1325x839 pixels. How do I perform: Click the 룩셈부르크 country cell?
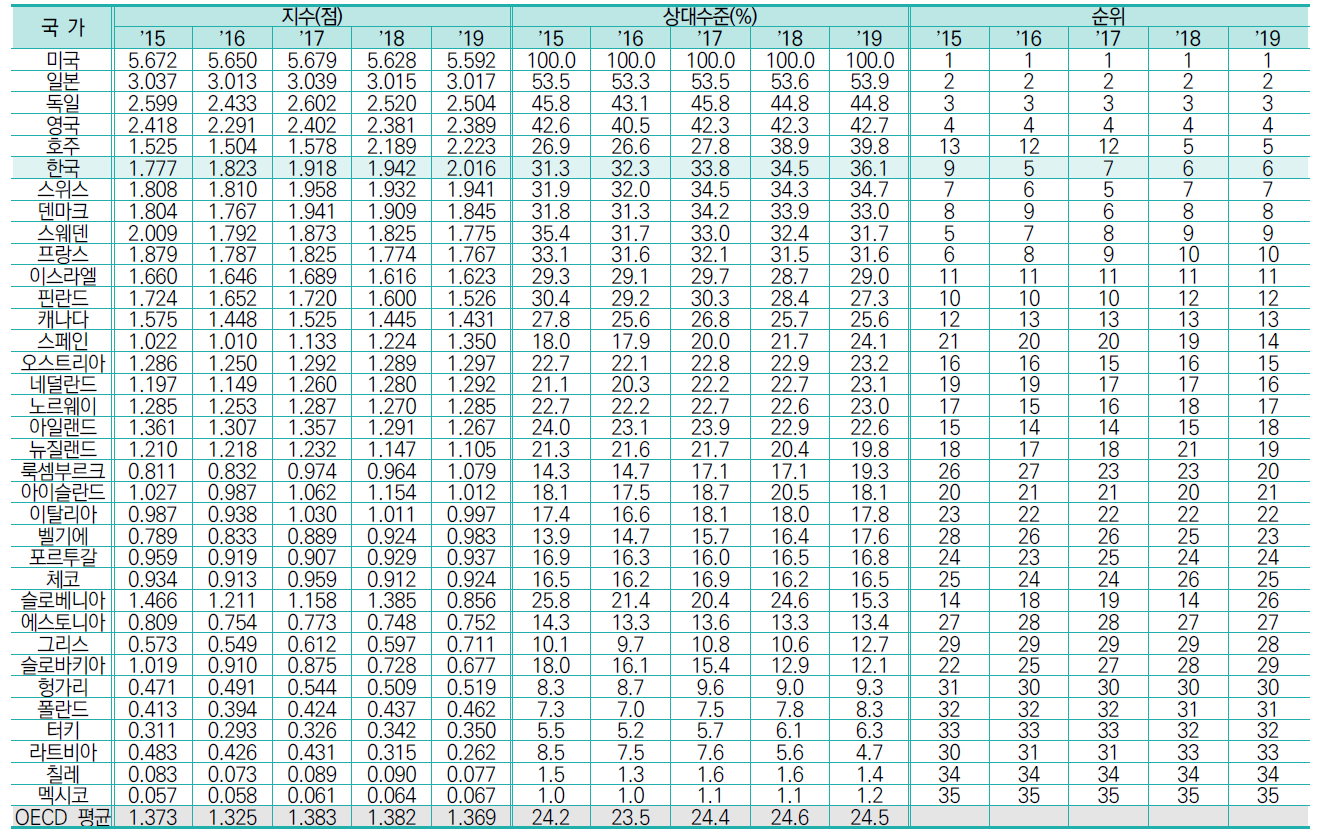click(x=62, y=471)
